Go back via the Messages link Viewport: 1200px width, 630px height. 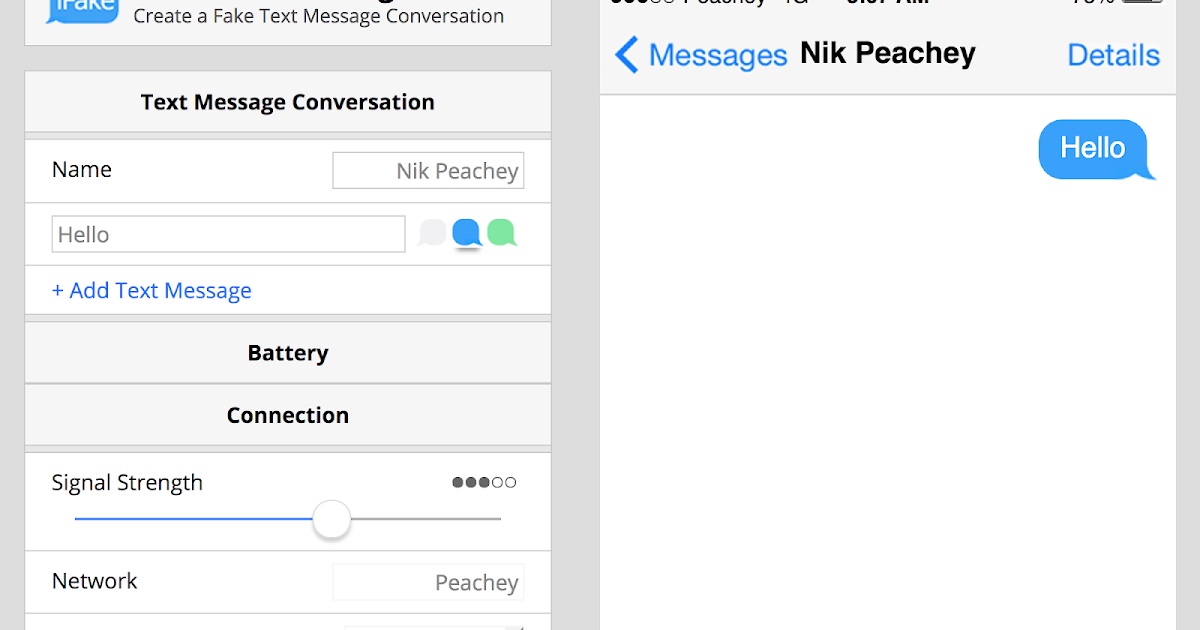click(717, 55)
